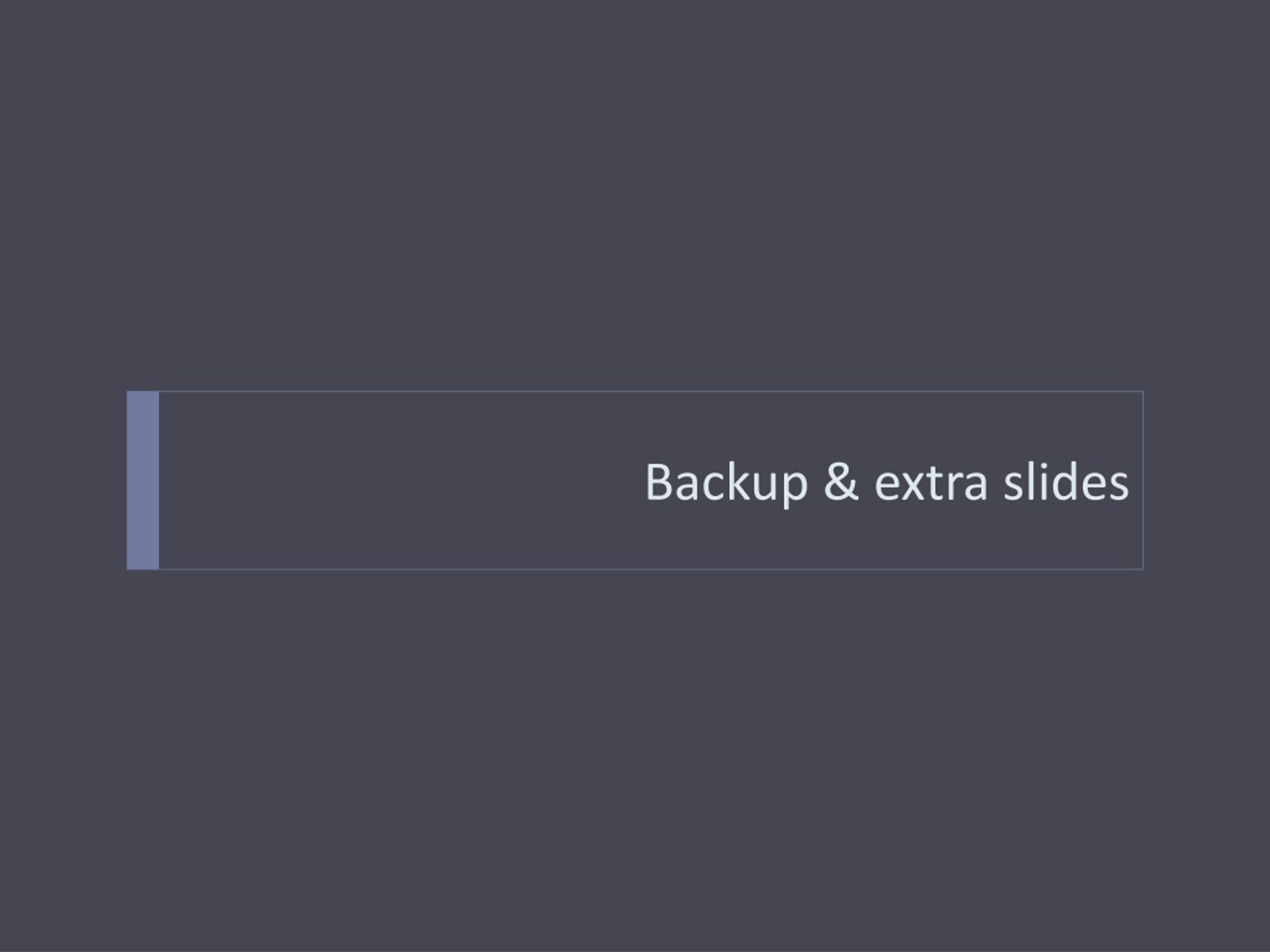The image size is (1270, 952).
Task: Click the top border line of the title box
Action: [651, 391]
